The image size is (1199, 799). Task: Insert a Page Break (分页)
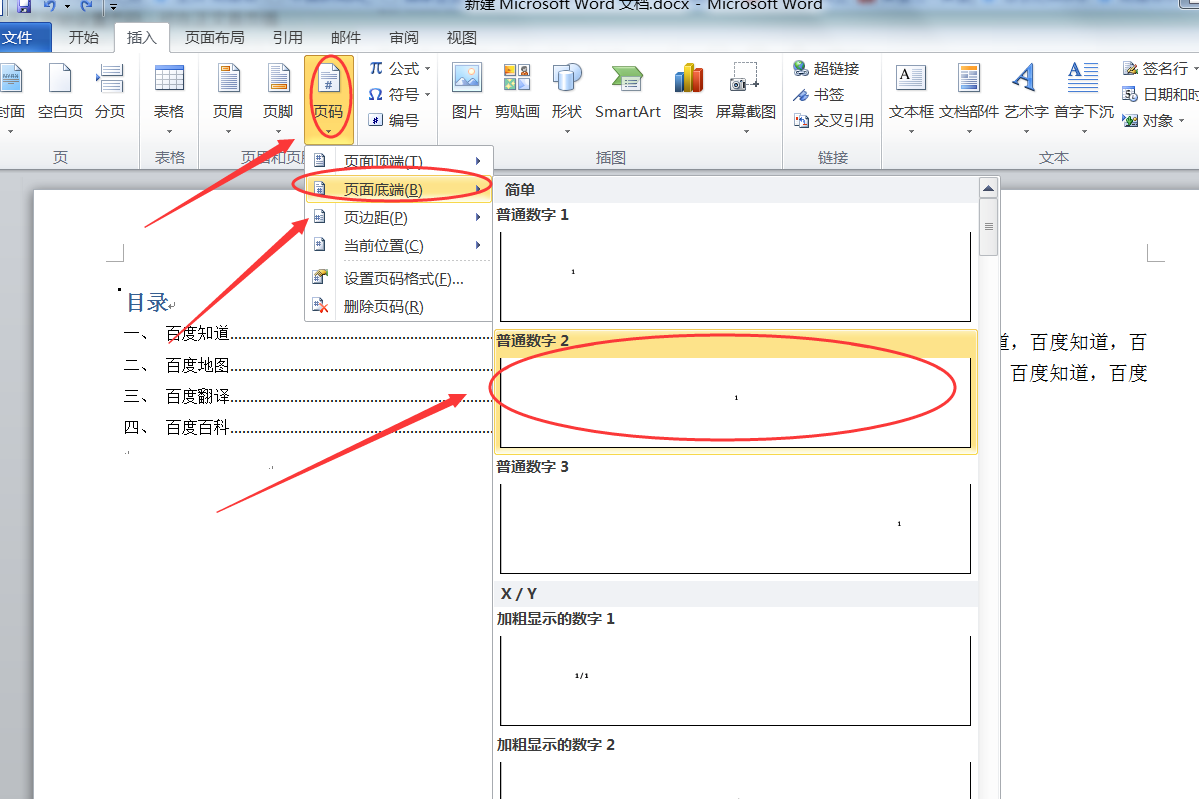[x=110, y=92]
